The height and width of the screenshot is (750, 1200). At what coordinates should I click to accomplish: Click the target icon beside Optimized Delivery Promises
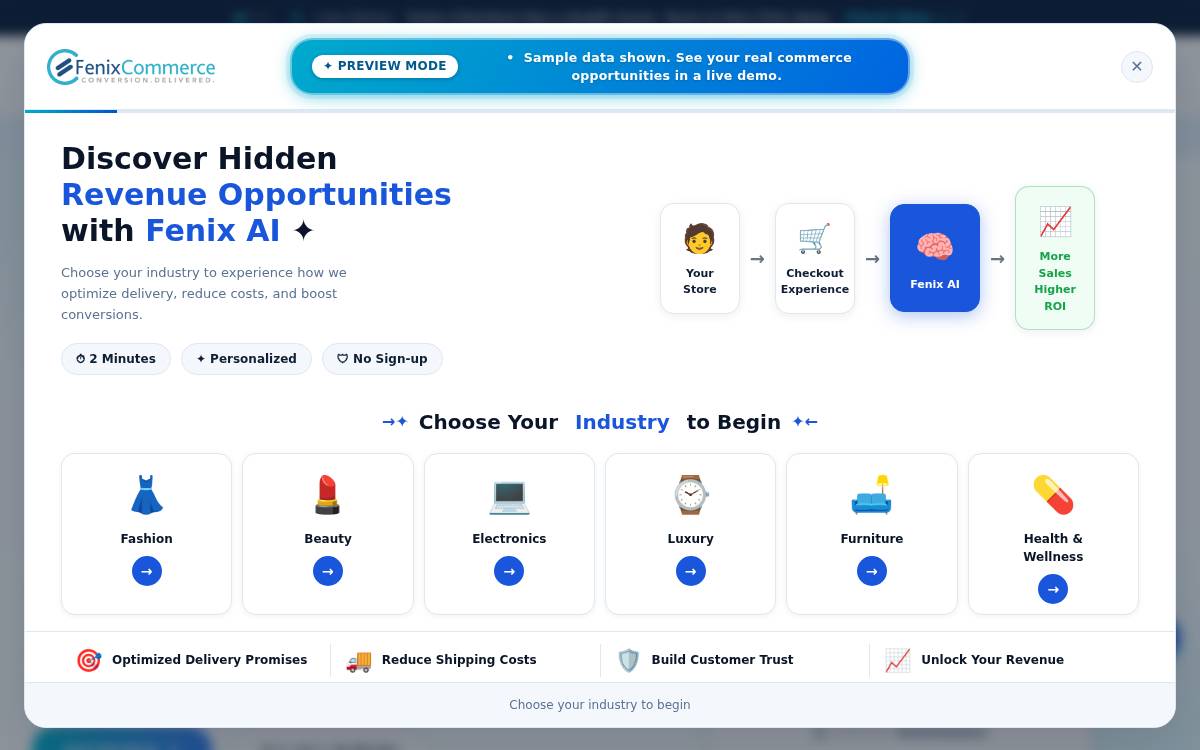pyautogui.click(x=89, y=660)
